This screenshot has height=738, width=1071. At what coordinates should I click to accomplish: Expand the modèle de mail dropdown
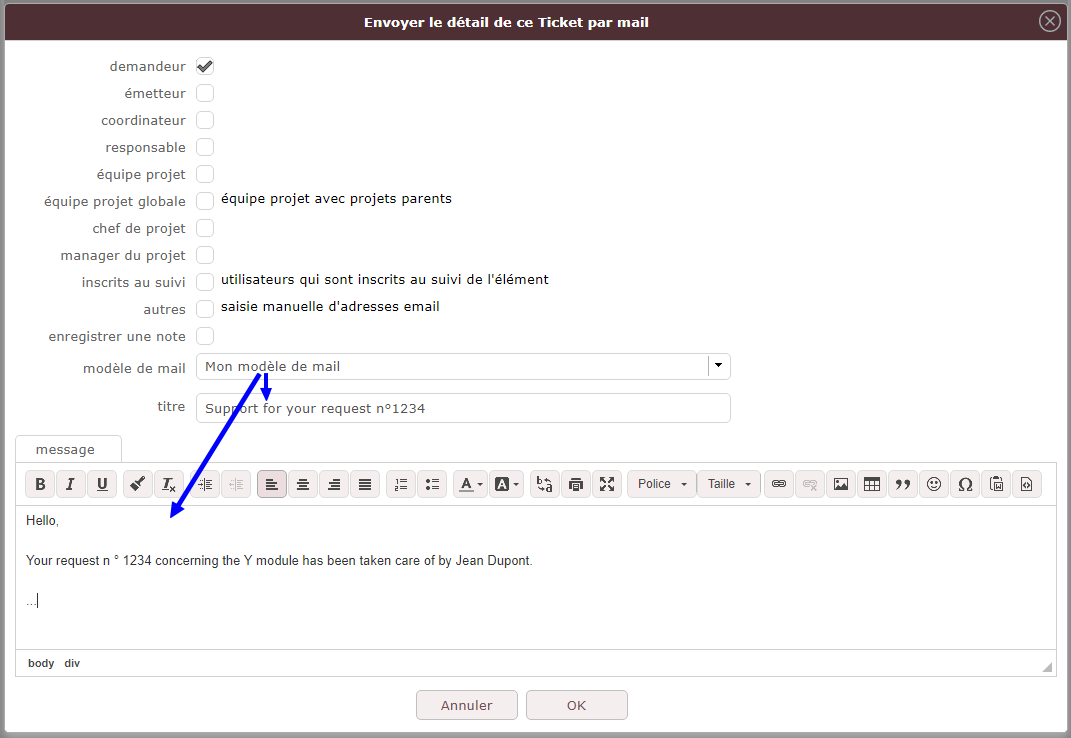[x=718, y=366]
